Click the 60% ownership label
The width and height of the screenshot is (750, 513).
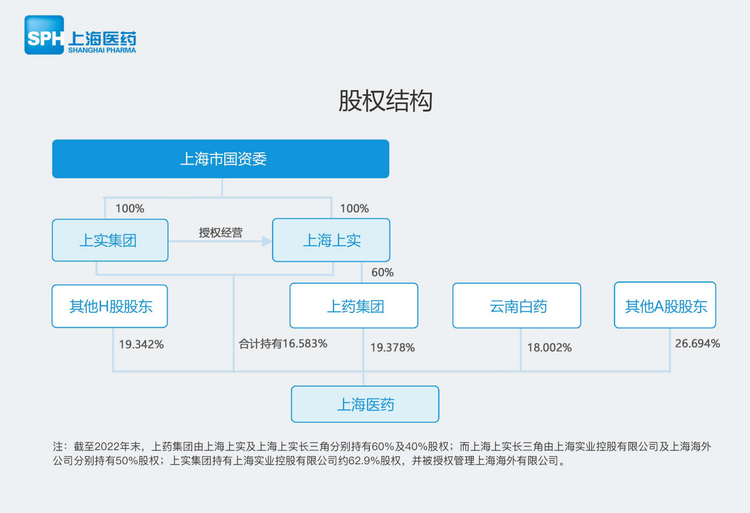(x=383, y=273)
